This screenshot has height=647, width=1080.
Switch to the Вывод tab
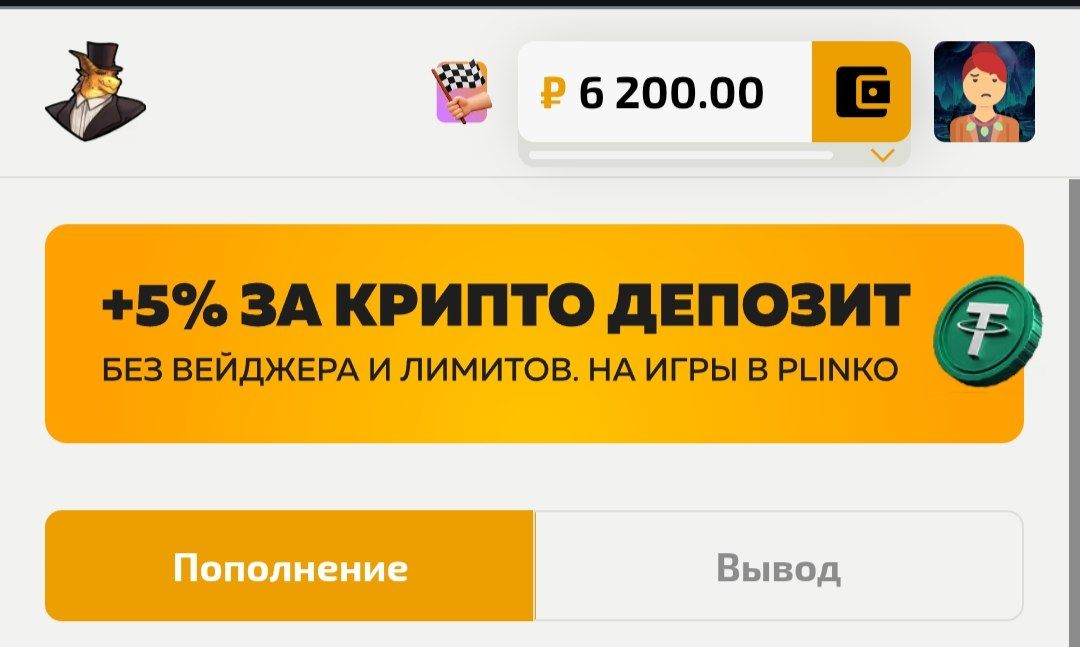(778, 566)
